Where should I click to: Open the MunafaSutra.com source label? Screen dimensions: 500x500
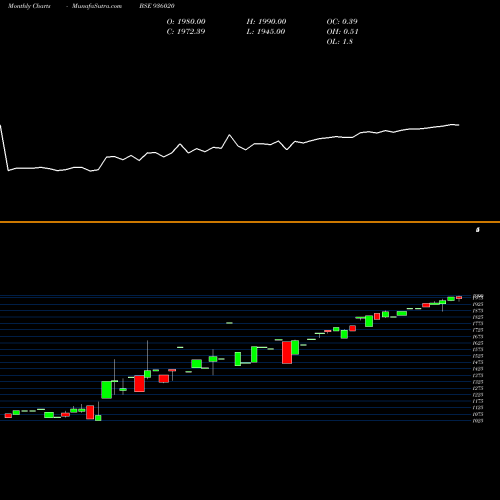97,6
